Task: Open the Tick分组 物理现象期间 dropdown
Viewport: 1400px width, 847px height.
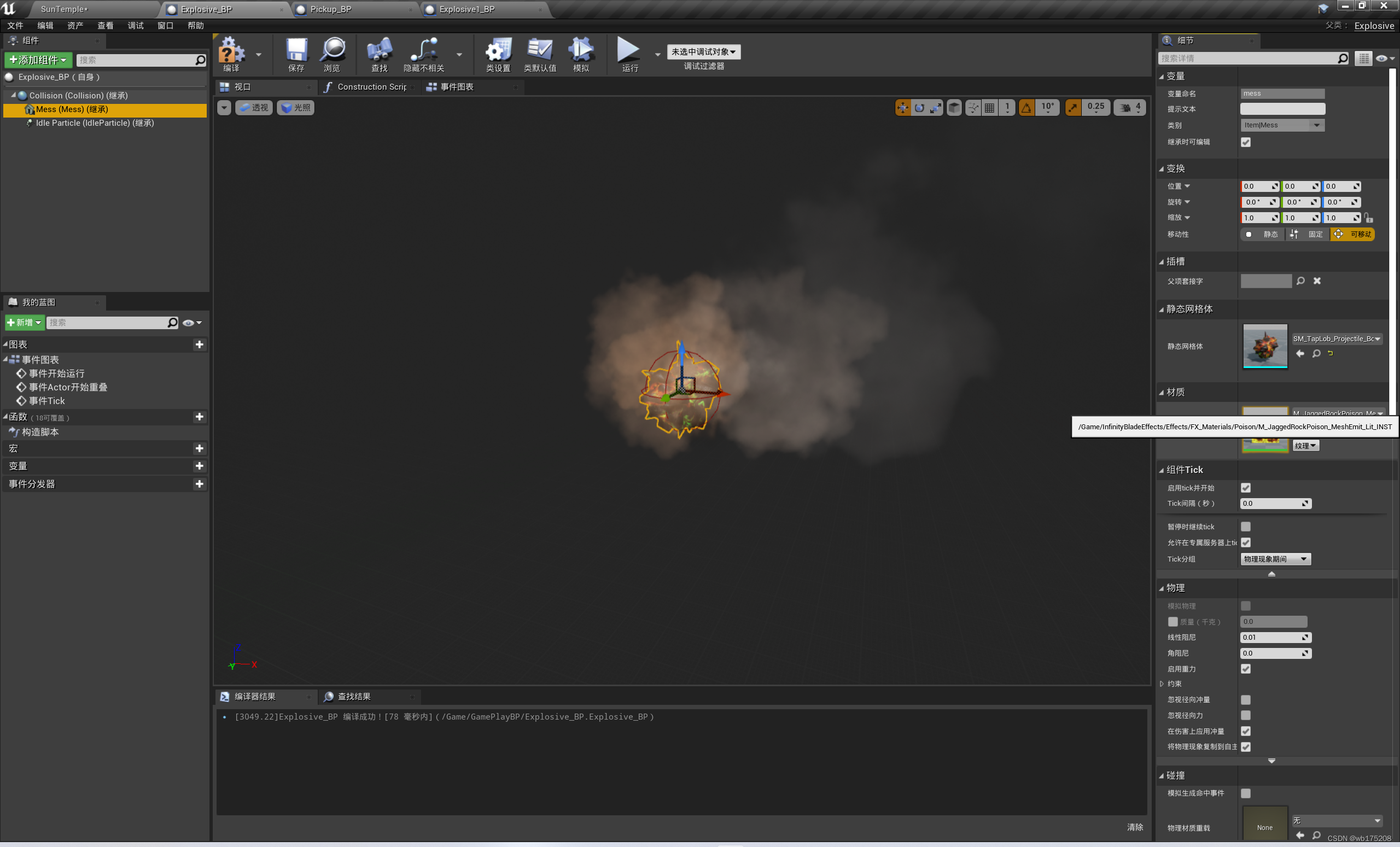Action: pyautogui.click(x=1275, y=559)
